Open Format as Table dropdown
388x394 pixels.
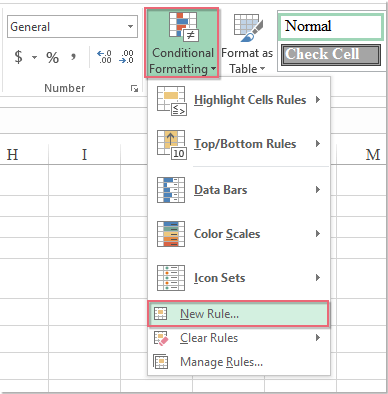pyautogui.click(x=247, y=43)
